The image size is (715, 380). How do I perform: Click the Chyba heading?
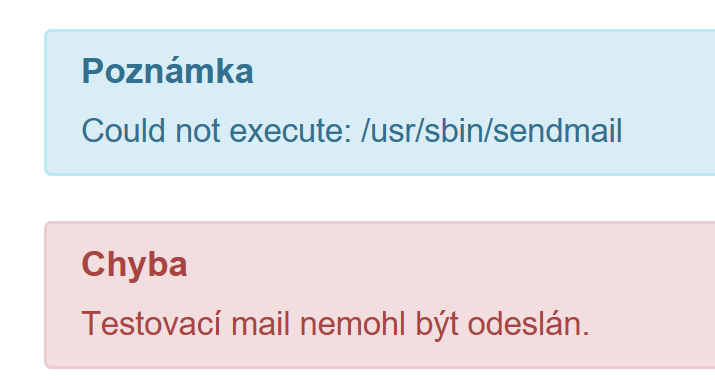point(135,265)
